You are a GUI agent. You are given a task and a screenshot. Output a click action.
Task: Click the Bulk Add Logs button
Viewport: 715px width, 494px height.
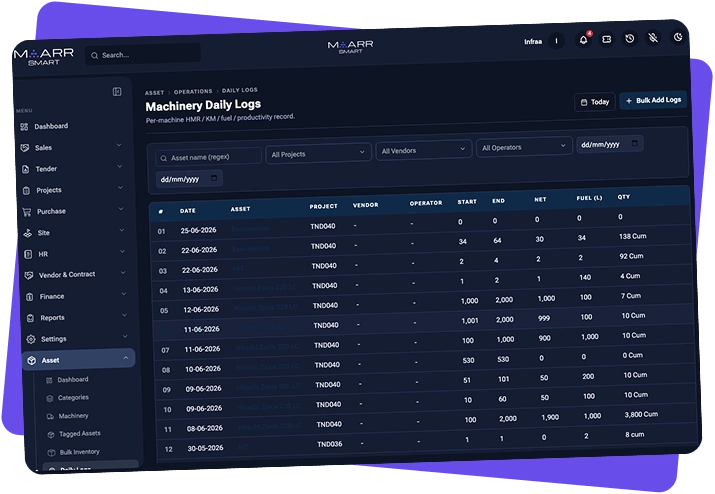click(x=653, y=100)
